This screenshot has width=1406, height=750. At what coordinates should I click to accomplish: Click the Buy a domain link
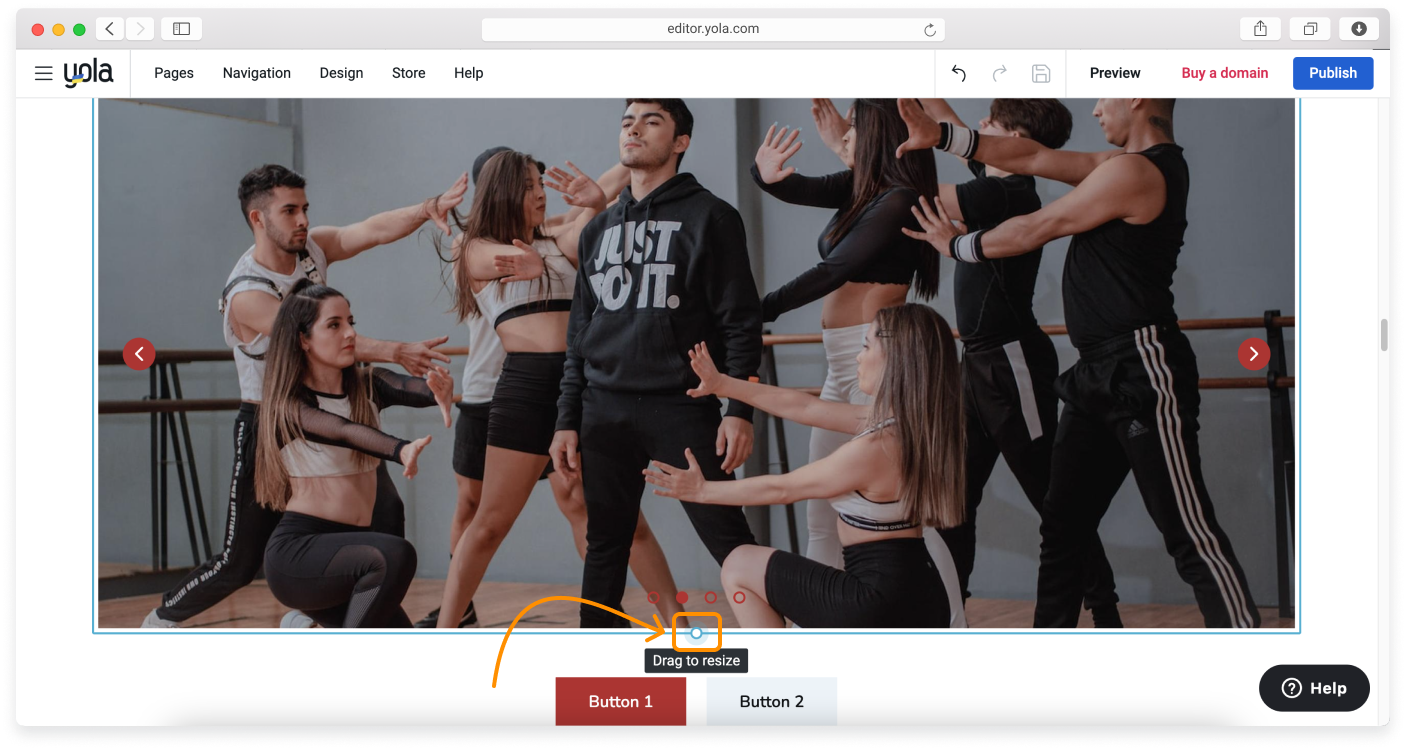click(1224, 73)
